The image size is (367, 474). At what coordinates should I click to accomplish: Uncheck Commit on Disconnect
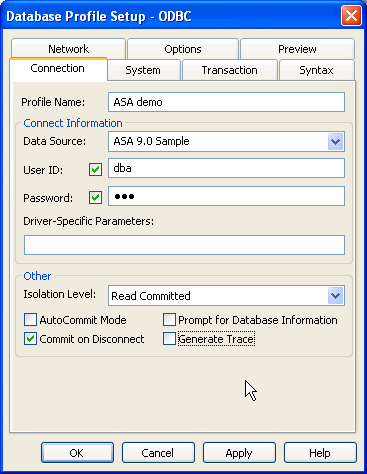pyautogui.click(x=30, y=339)
